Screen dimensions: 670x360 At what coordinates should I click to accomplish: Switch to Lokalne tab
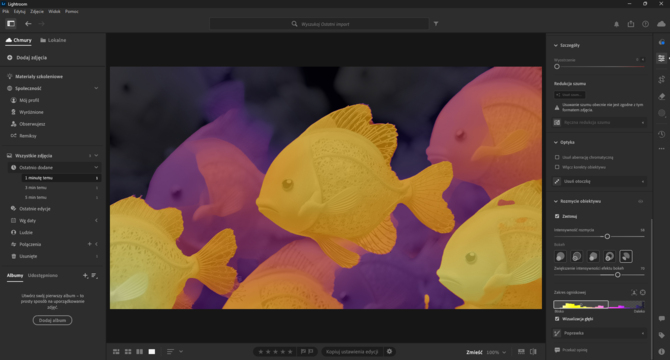pos(53,40)
